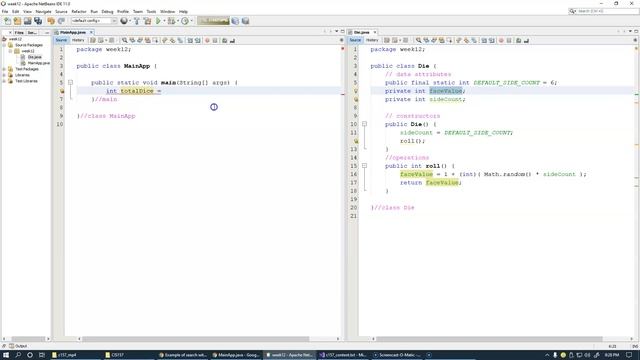Click Die editor horizontal scrollbar

[489, 339]
